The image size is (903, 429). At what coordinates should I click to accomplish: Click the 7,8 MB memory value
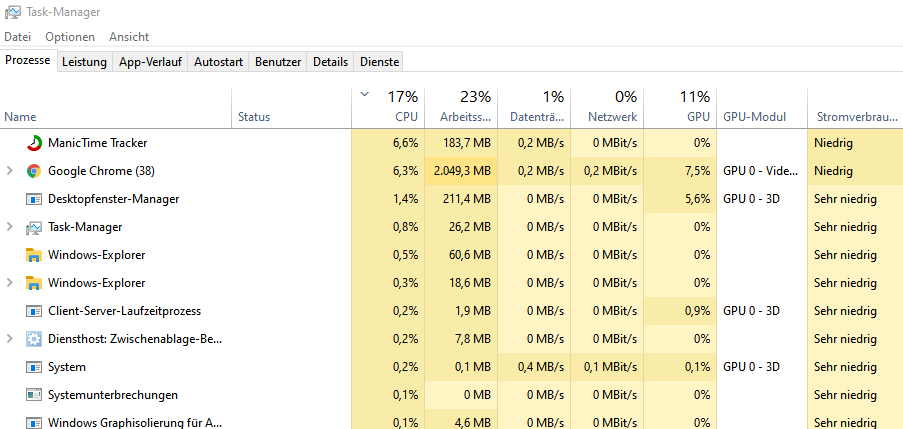tap(473, 339)
